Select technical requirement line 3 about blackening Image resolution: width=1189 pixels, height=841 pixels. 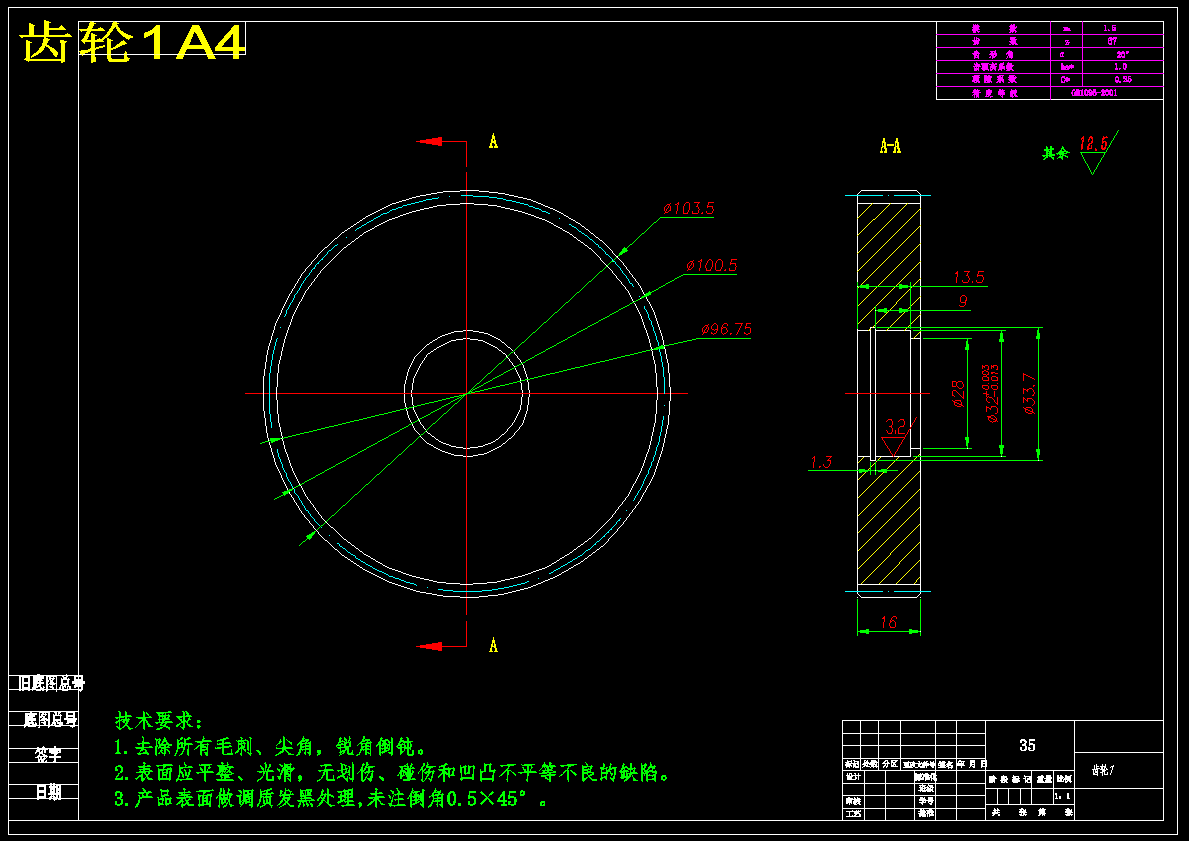(x=331, y=799)
